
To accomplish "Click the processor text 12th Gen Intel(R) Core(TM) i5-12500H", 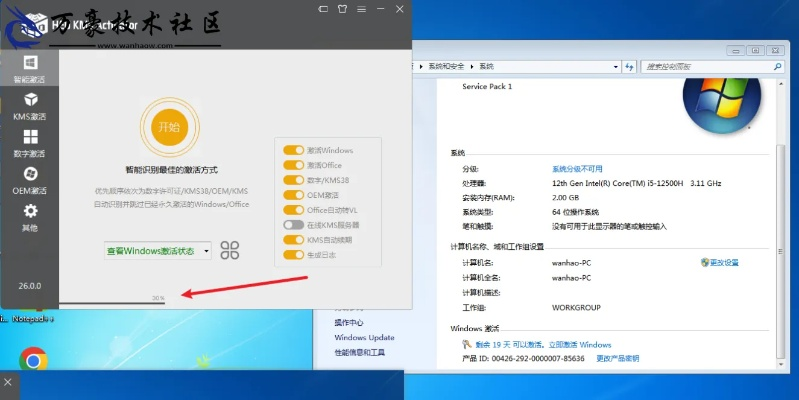I will coord(617,183).
